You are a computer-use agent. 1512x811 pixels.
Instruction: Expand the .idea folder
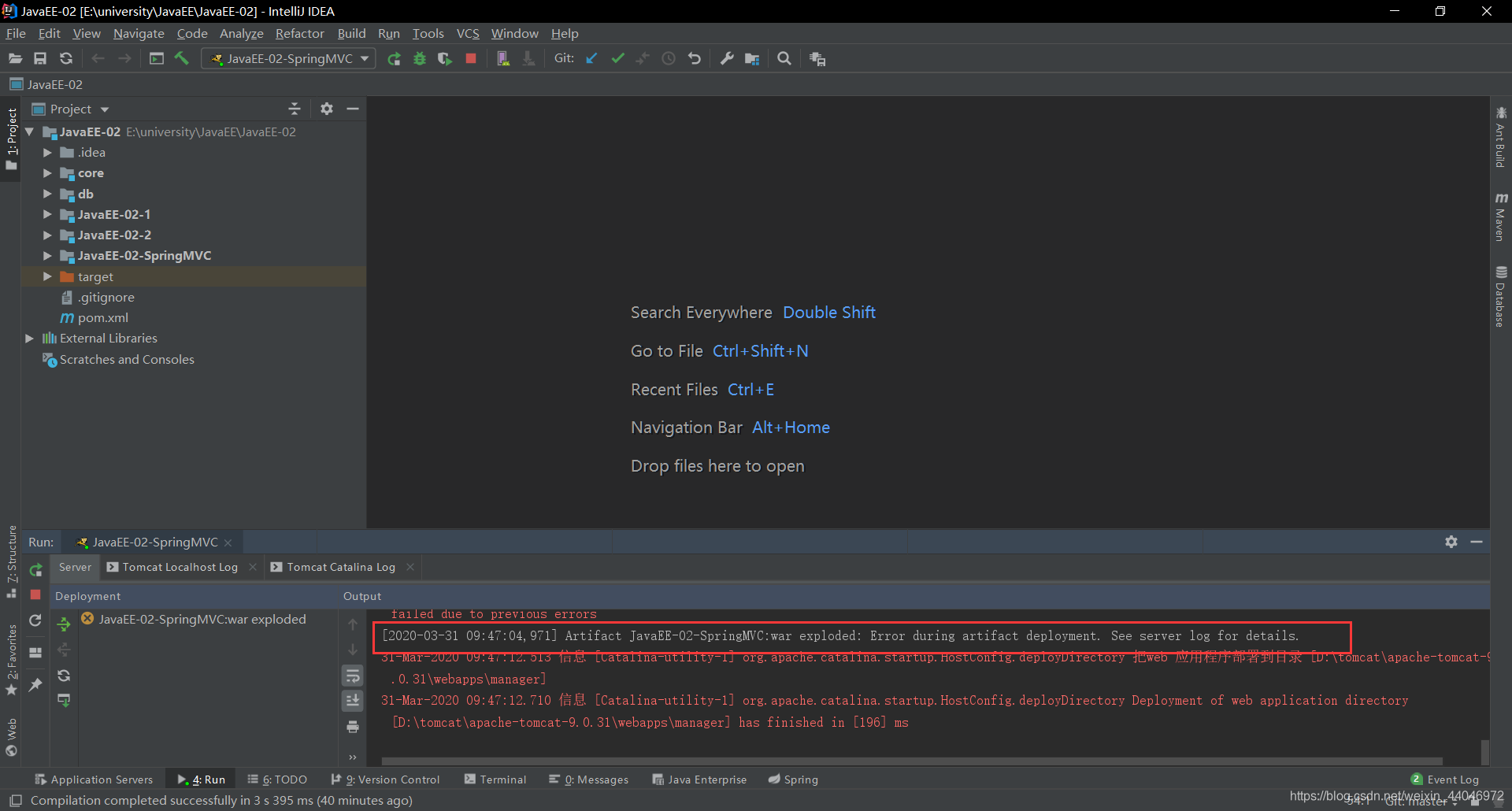[x=47, y=152]
